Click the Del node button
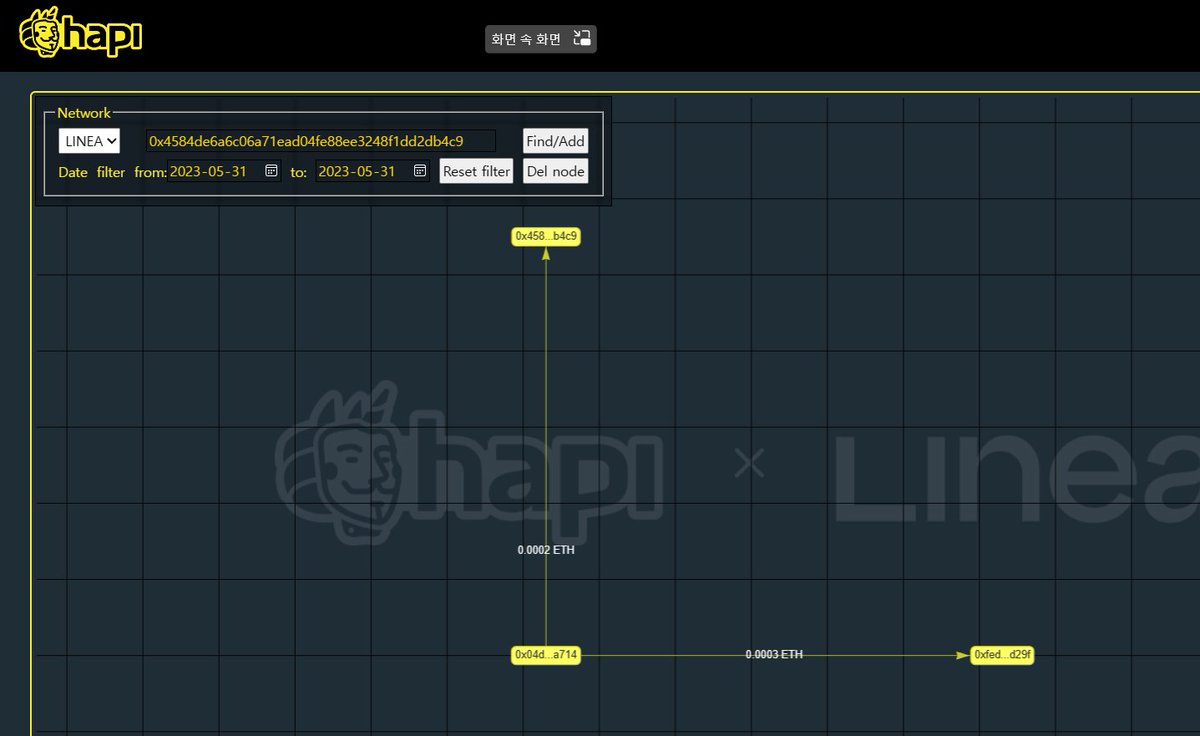Screen dimensions: 1200x736 555,171
